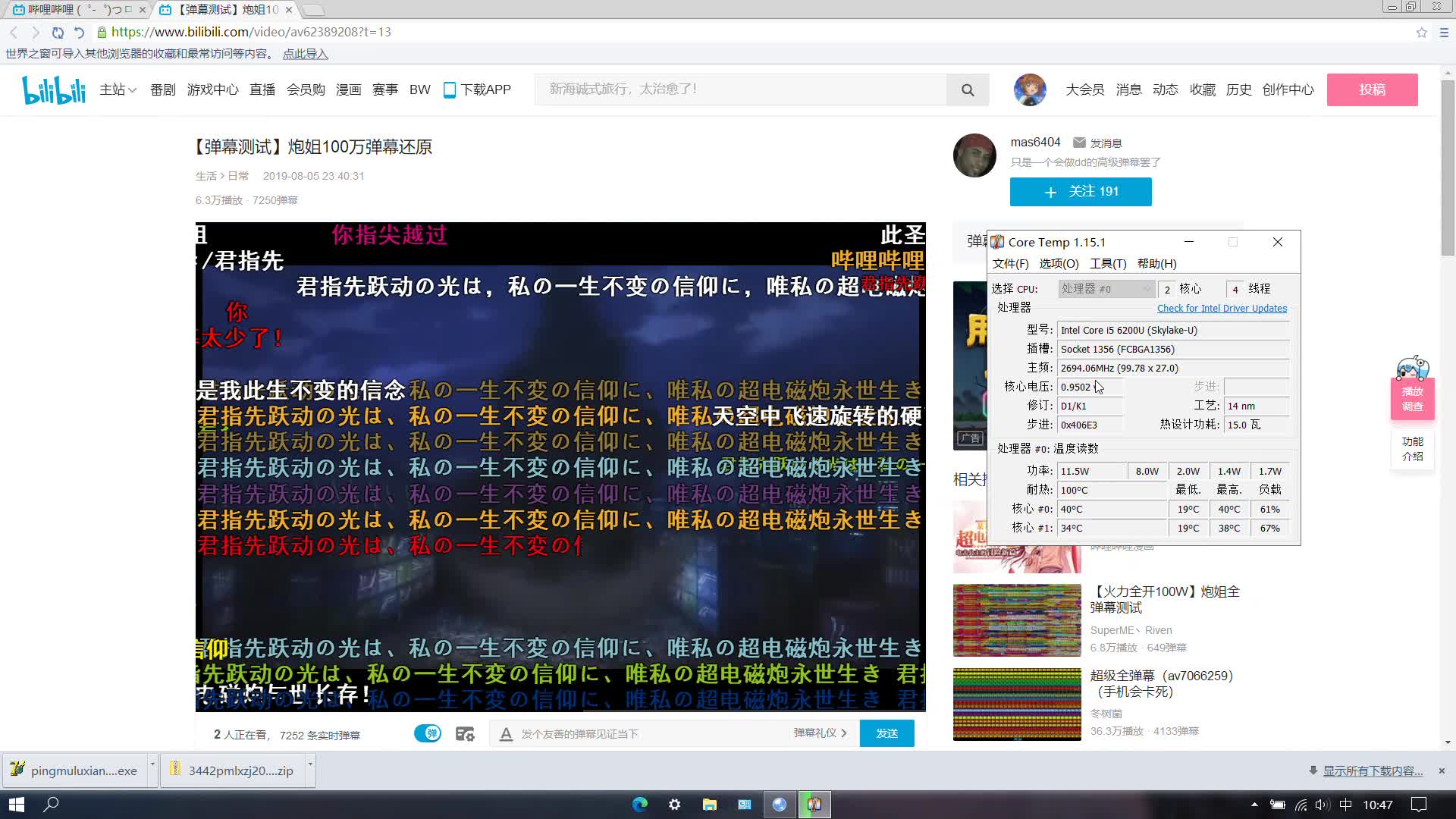Open the 下载APP download icon
The height and width of the screenshot is (819, 1456).
450,89
